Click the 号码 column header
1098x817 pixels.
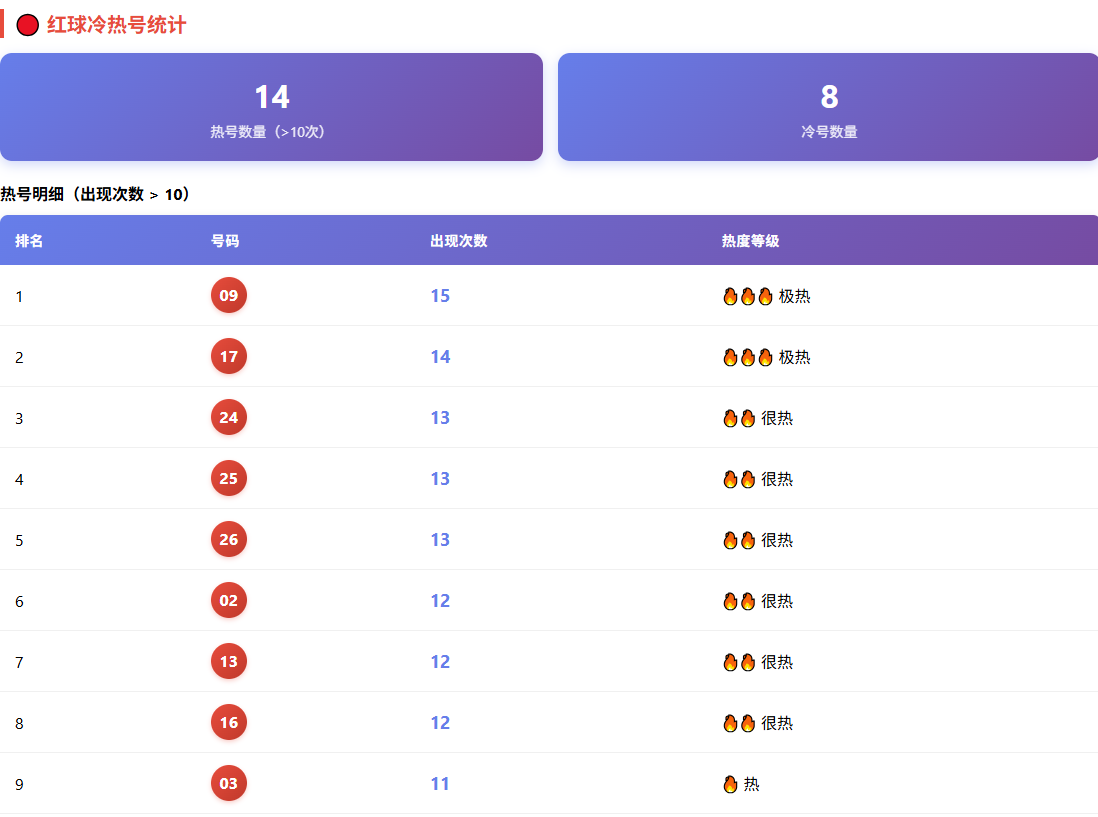225,241
